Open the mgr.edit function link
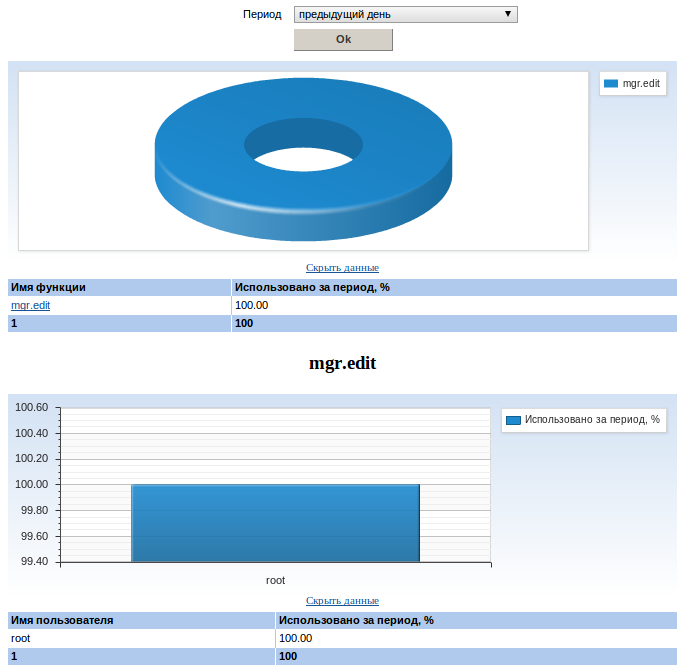The width and height of the screenshot is (680, 665). point(30,305)
